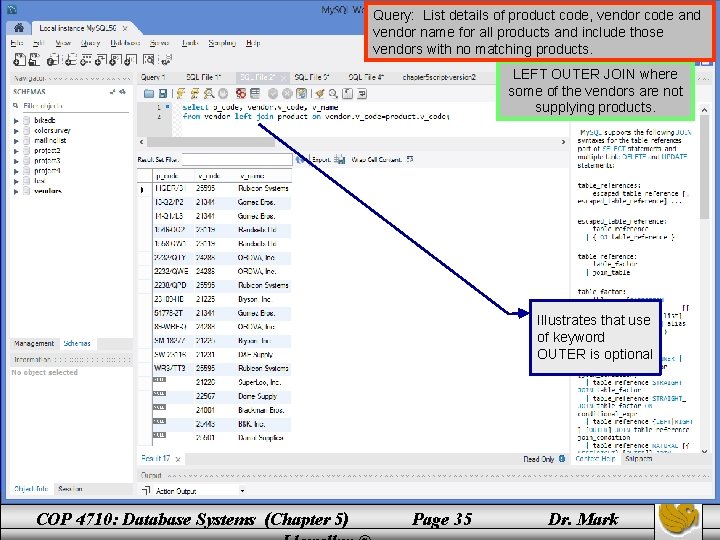
Task: Refresh the schemas list in Navigator
Action: (123, 92)
